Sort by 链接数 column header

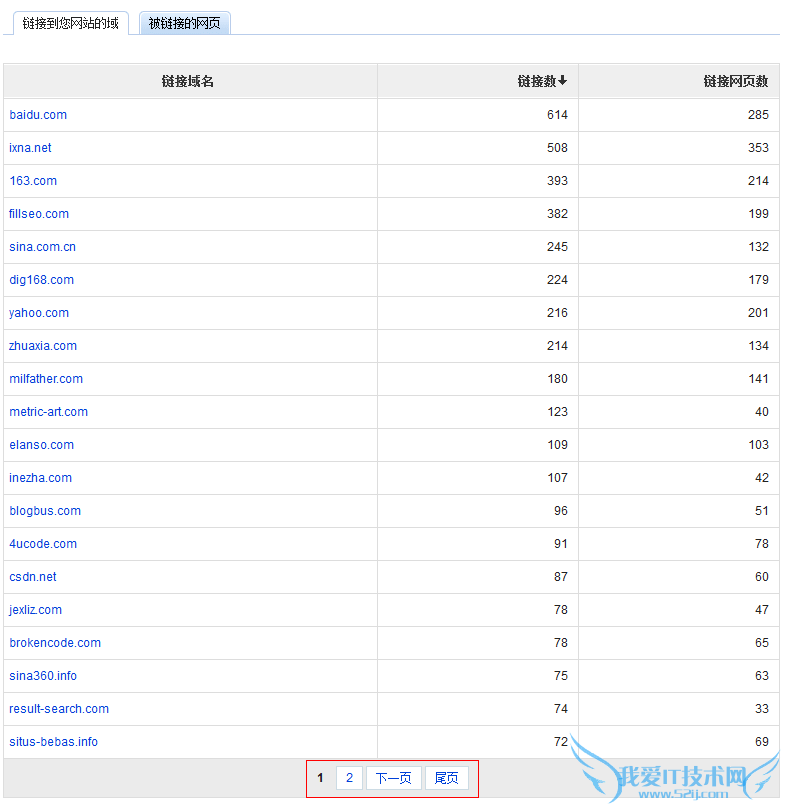click(537, 81)
